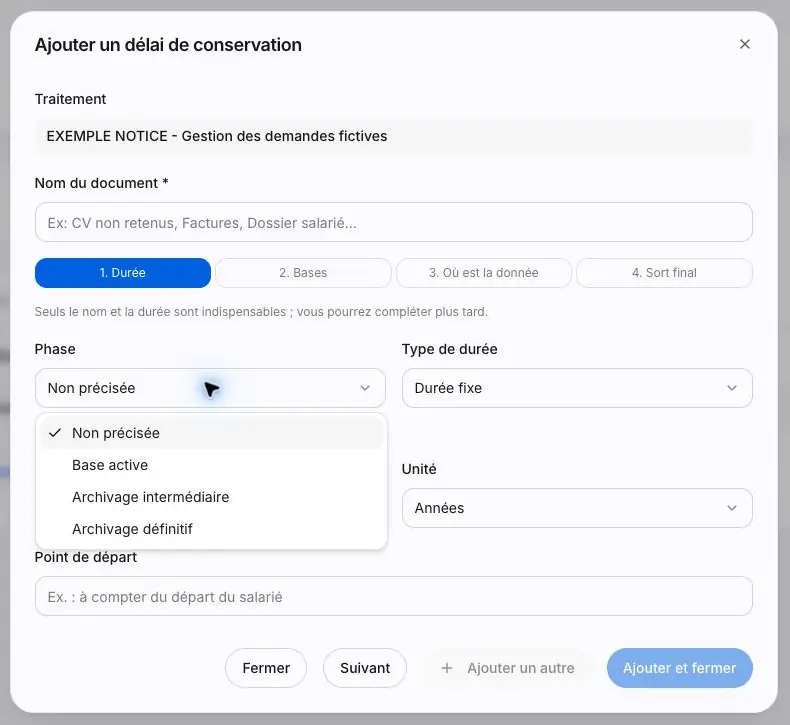790x725 pixels.
Task: Click the Unité chevron arrow
Action: pos(732,508)
